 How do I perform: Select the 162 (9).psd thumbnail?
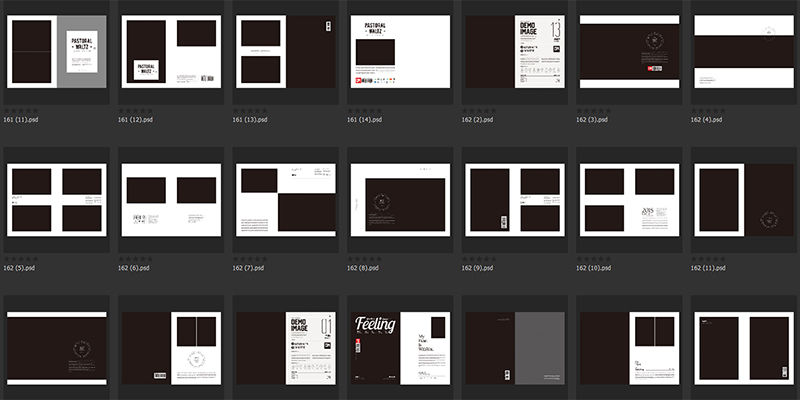pyautogui.click(x=515, y=200)
